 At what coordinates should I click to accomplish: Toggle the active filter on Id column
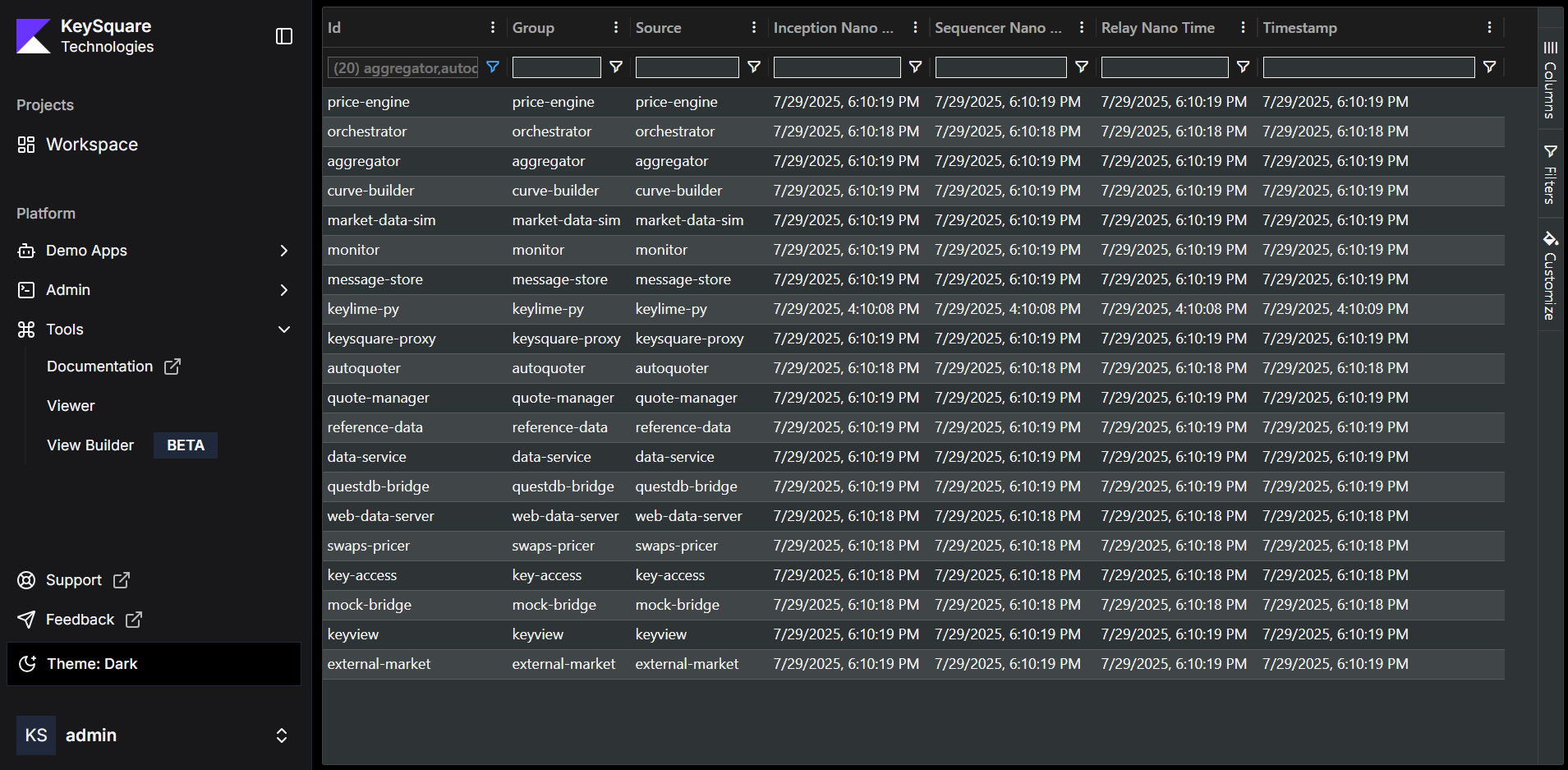point(492,67)
